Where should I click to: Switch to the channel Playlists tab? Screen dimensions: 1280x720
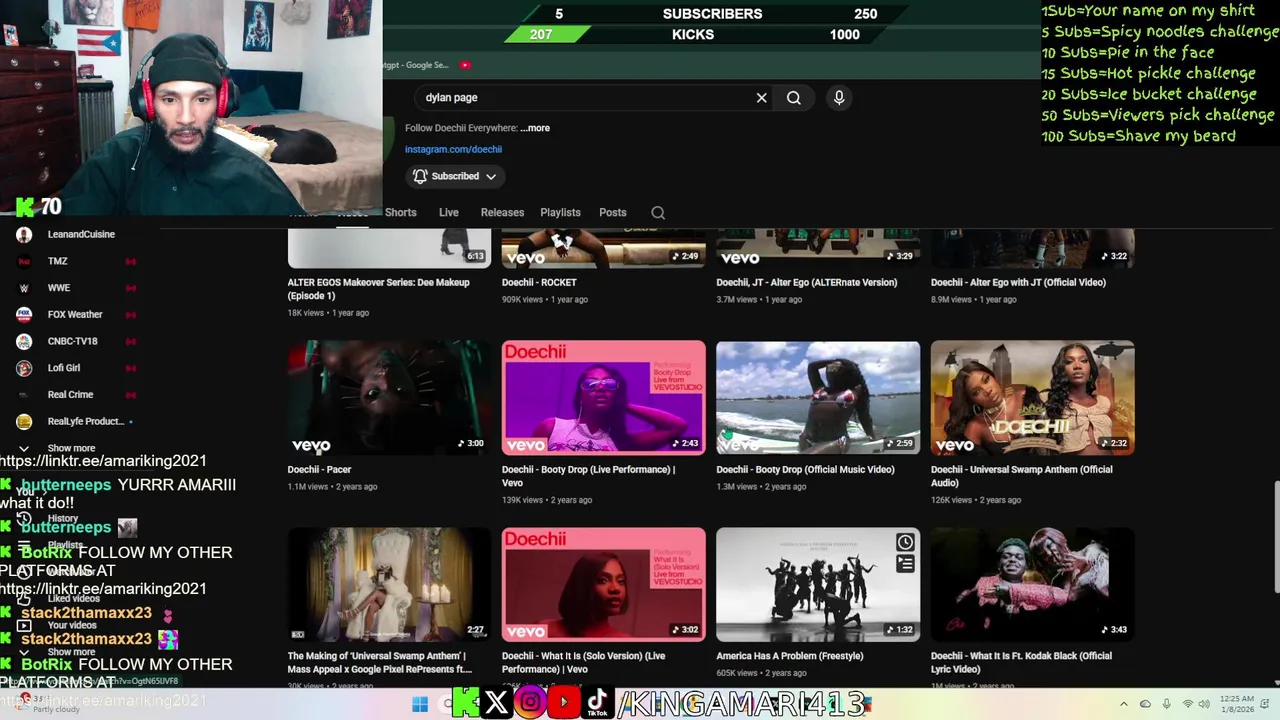[560, 212]
